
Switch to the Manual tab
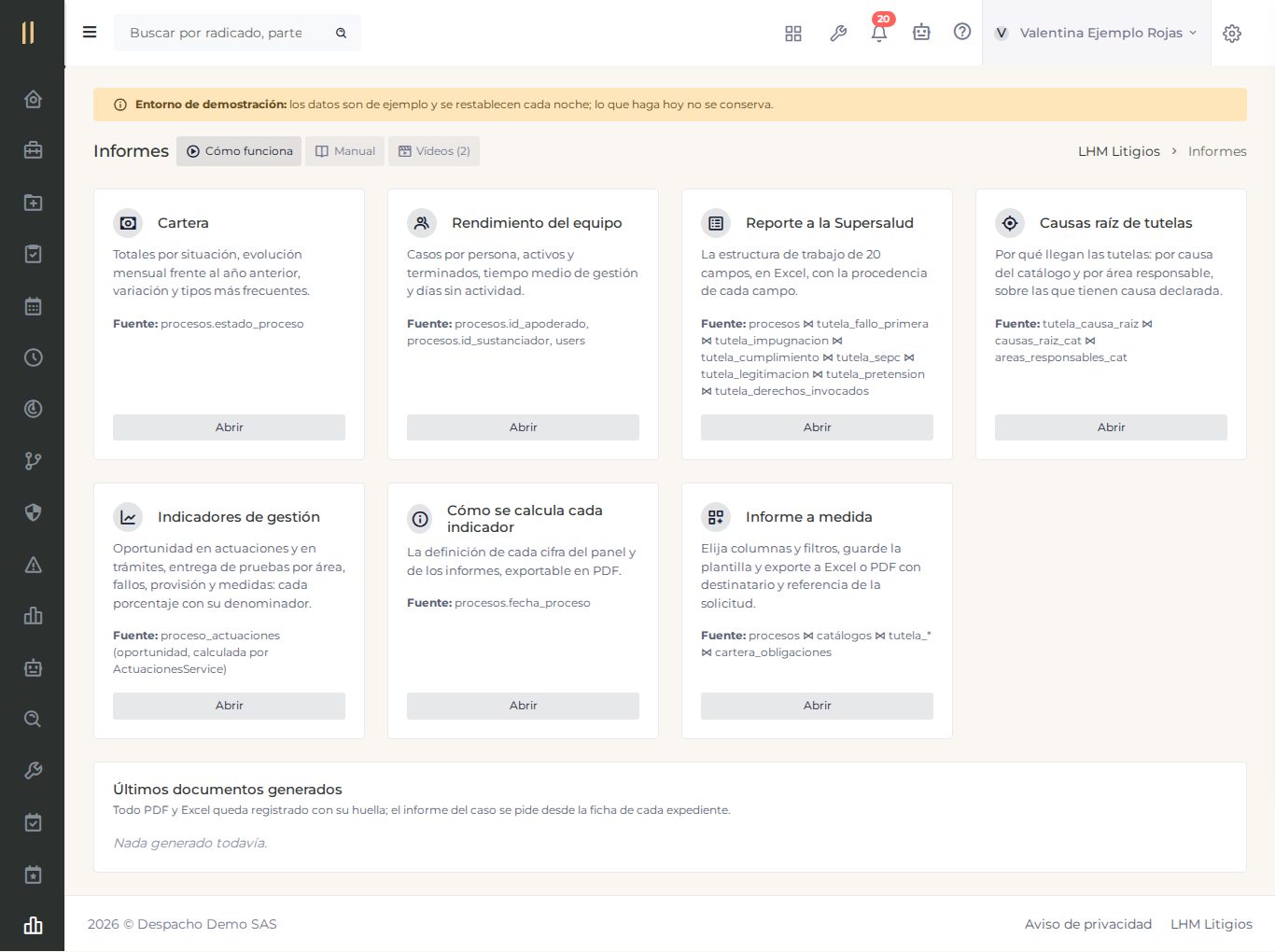(344, 151)
